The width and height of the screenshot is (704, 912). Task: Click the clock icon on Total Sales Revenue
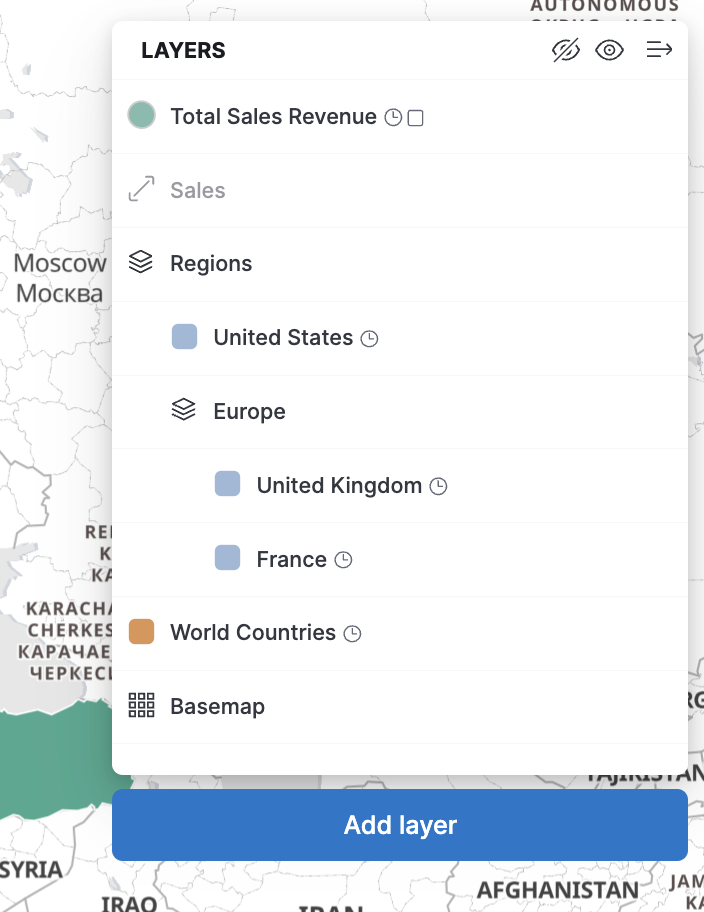(x=392, y=117)
